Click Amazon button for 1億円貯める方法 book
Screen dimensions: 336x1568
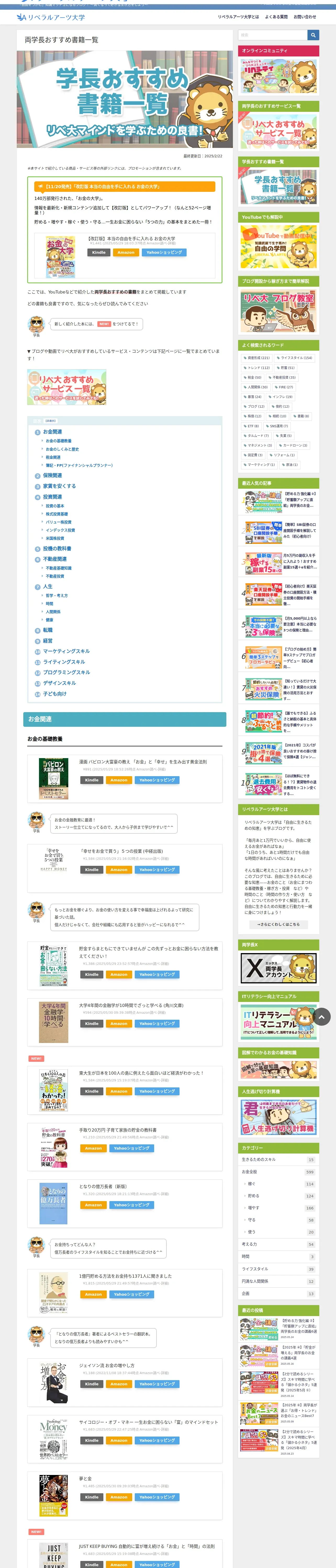(93, 1294)
